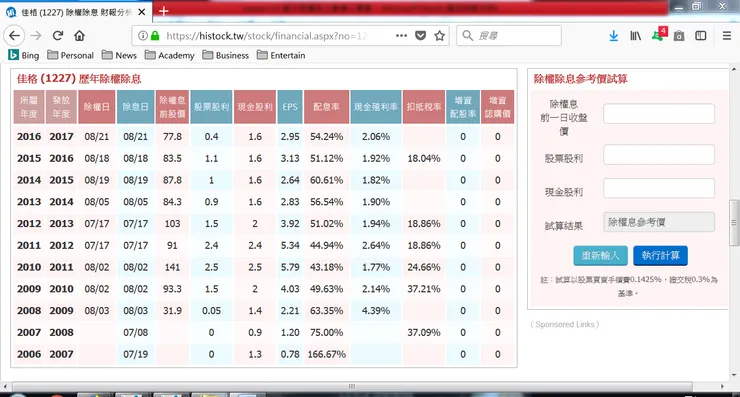
Task: Click the browser search box
Action: (509, 35)
